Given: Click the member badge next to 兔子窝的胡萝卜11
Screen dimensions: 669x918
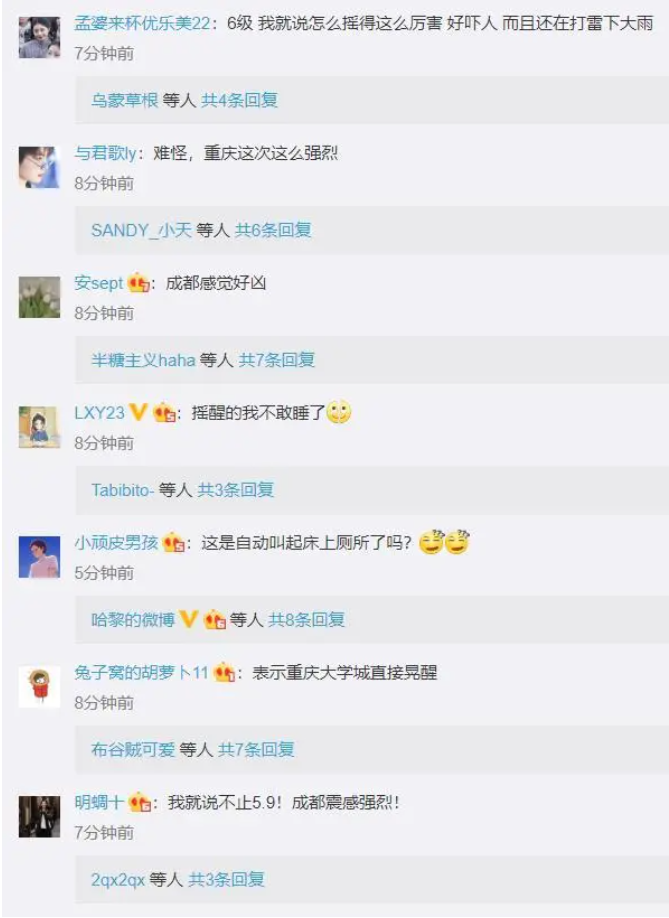Looking at the screenshot, I should pos(224,673).
